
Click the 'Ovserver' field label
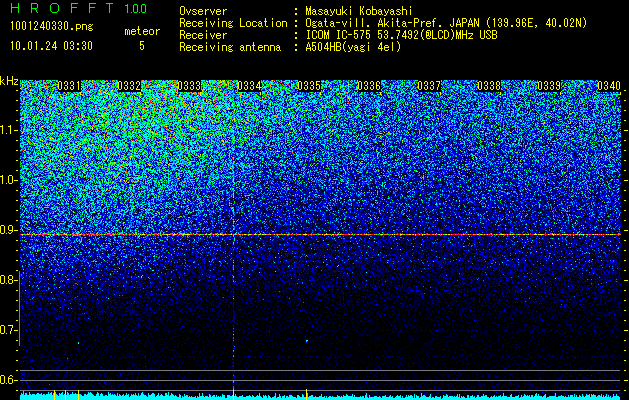coord(203,11)
